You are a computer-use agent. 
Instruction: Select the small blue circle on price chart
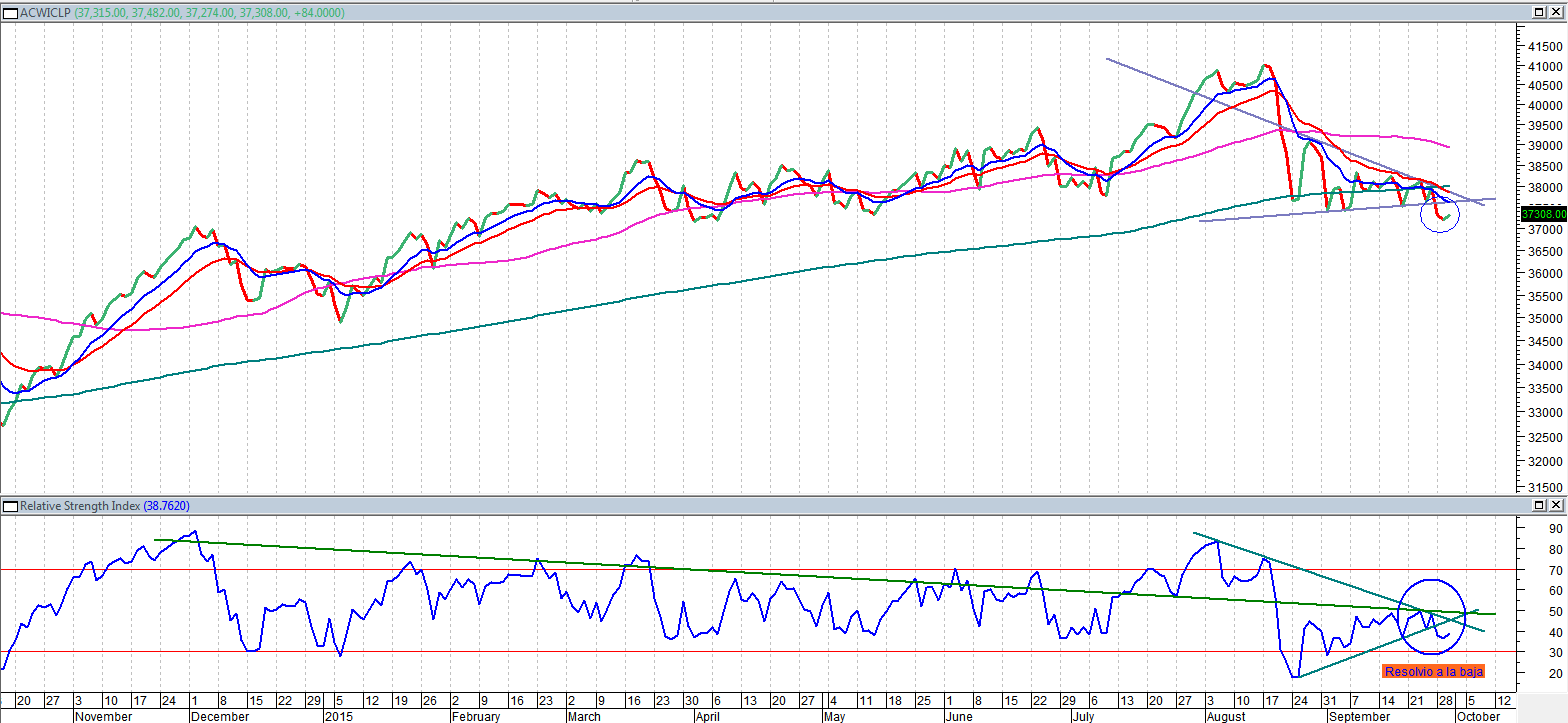click(x=1440, y=213)
